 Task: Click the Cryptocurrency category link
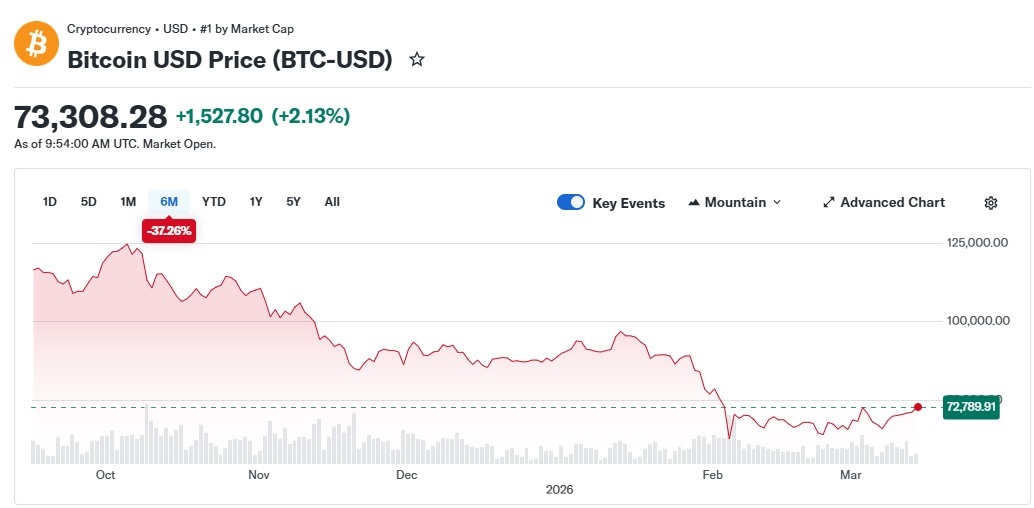(109, 29)
